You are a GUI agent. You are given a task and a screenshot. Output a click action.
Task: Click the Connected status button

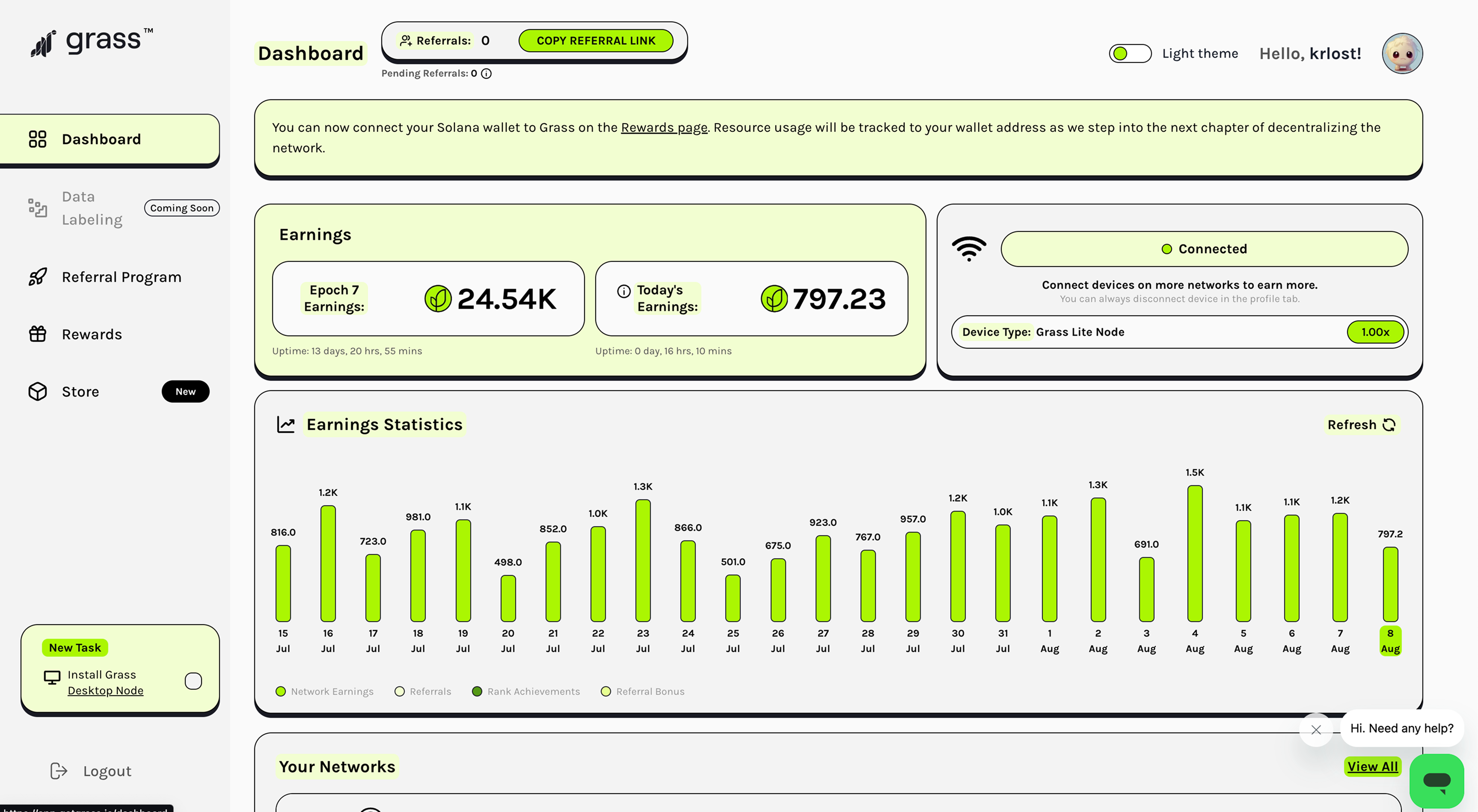point(1204,249)
